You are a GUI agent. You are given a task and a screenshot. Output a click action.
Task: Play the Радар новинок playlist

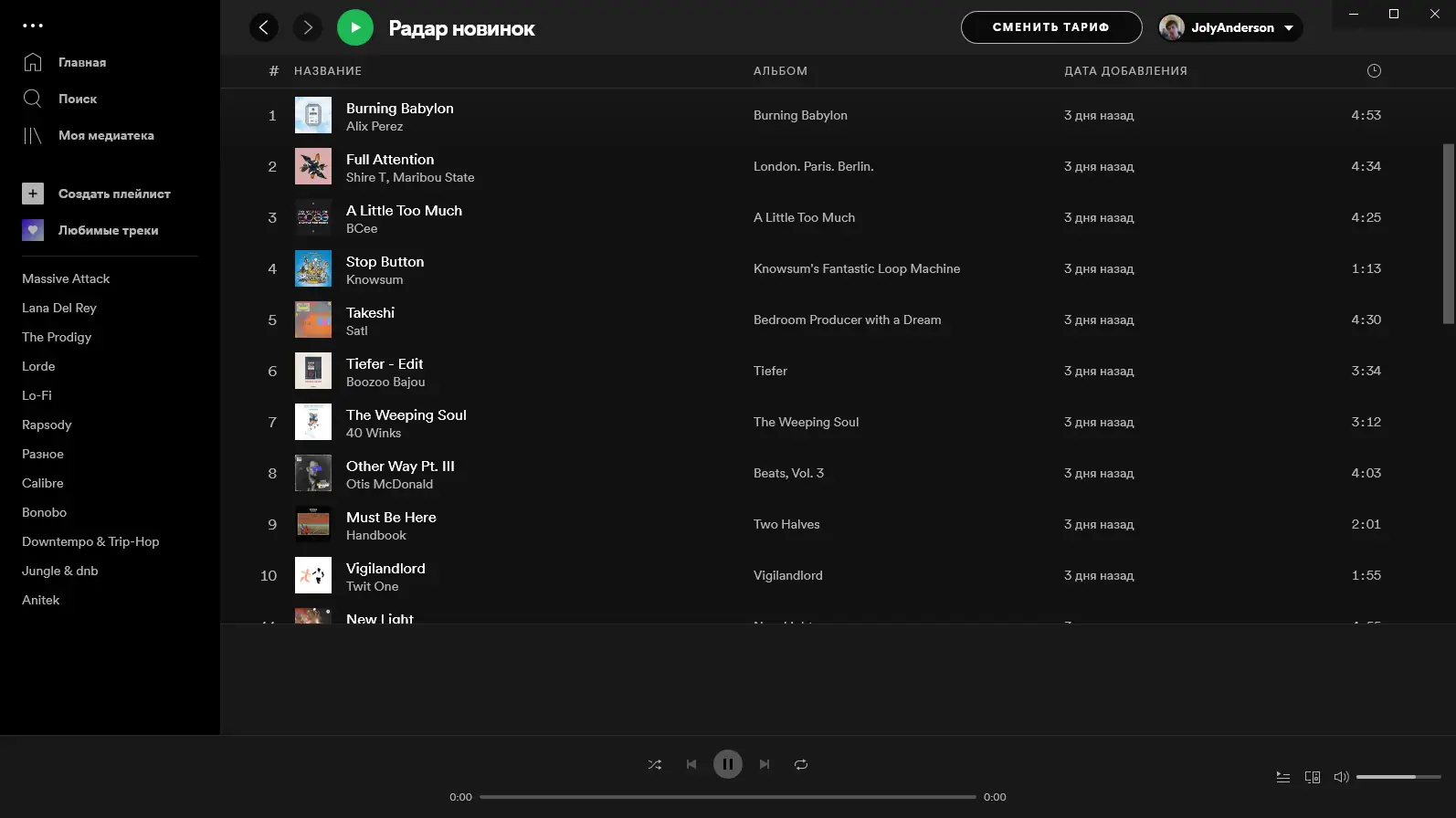pyautogui.click(x=355, y=27)
